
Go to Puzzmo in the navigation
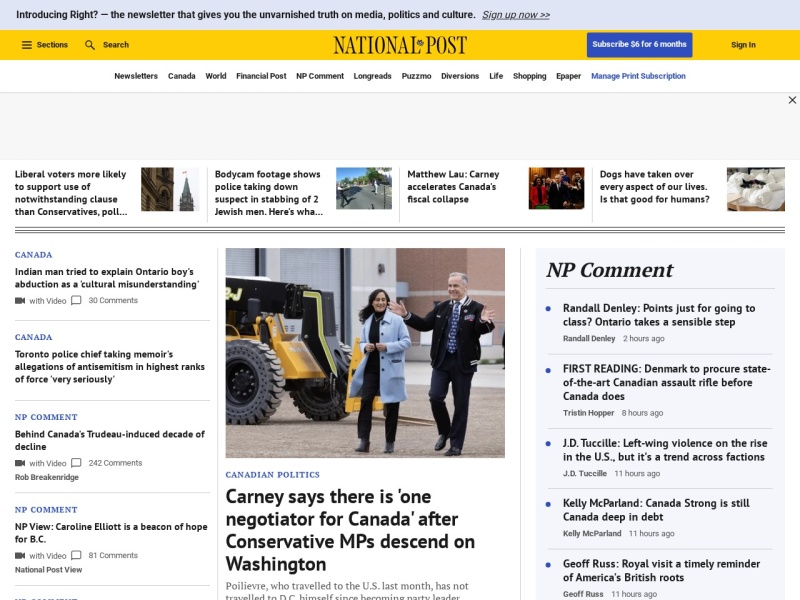tap(416, 76)
